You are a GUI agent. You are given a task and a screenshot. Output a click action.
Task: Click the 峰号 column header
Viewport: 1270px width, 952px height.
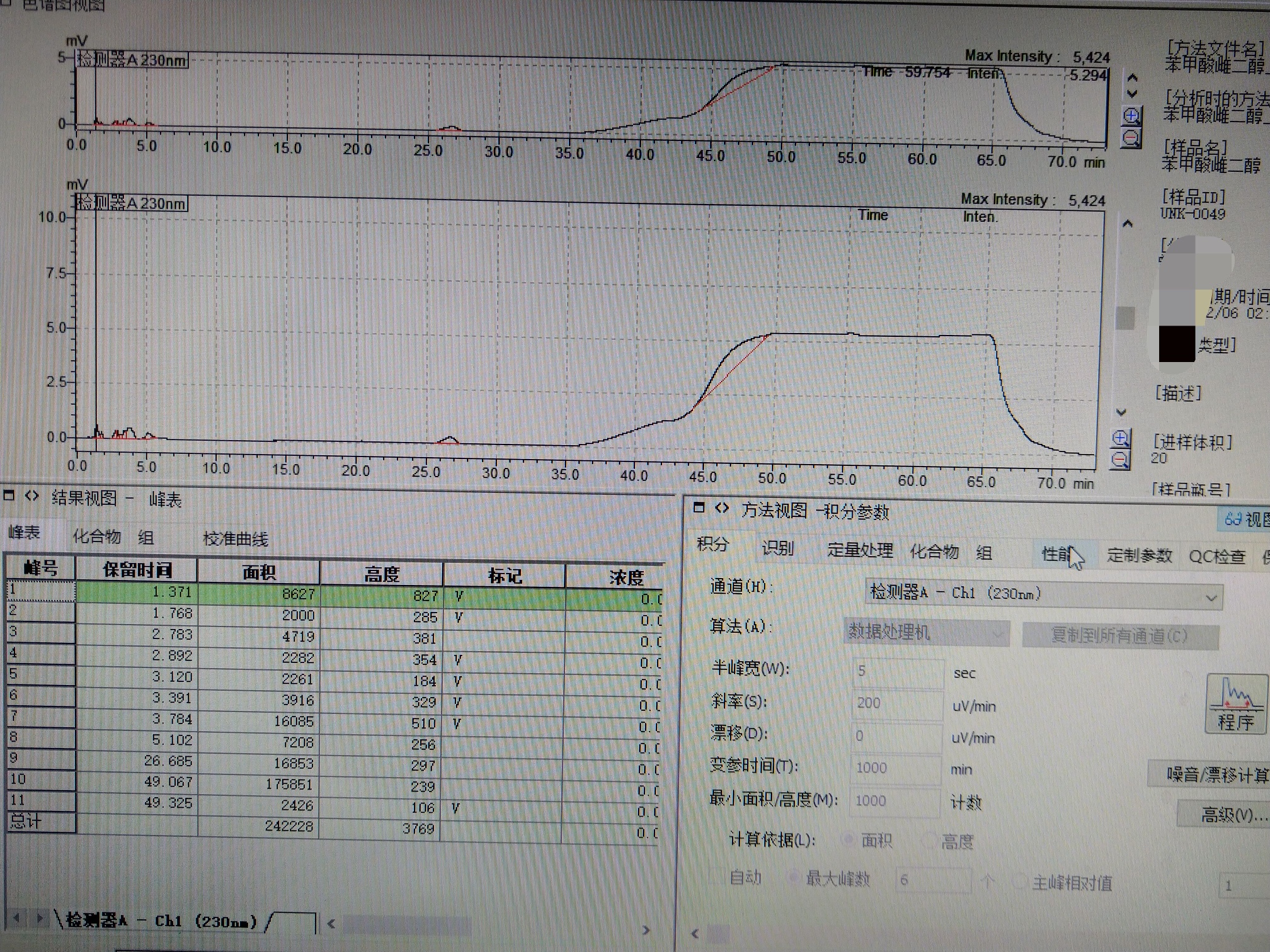tap(41, 568)
